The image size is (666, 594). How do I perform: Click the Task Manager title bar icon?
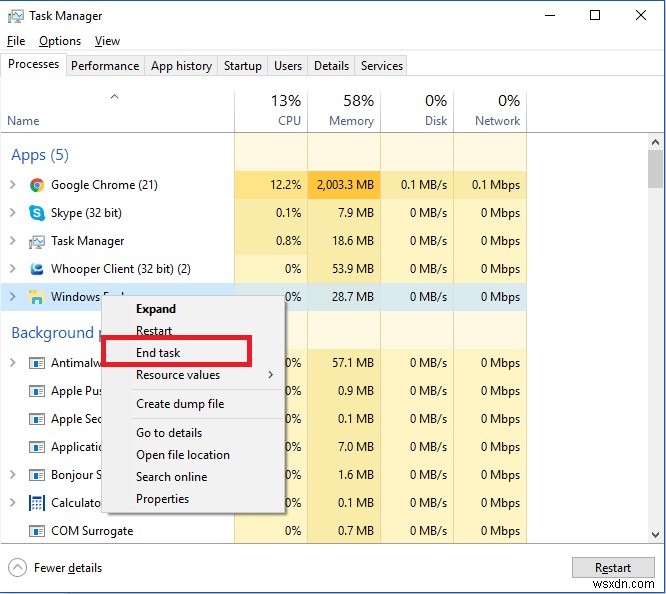[x=16, y=16]
